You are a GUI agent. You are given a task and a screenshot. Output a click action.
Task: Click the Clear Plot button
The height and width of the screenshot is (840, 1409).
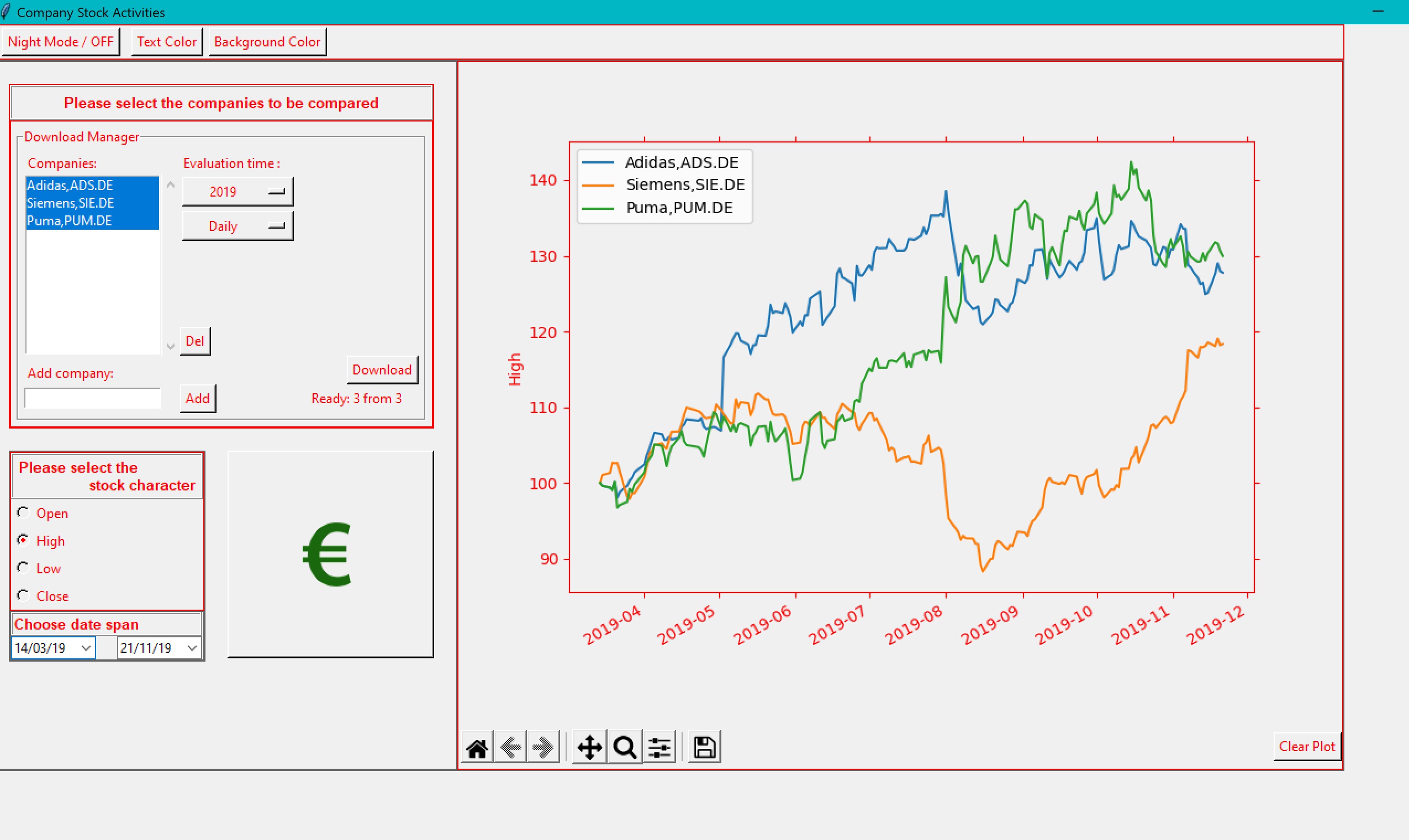tap(1307, 747)
